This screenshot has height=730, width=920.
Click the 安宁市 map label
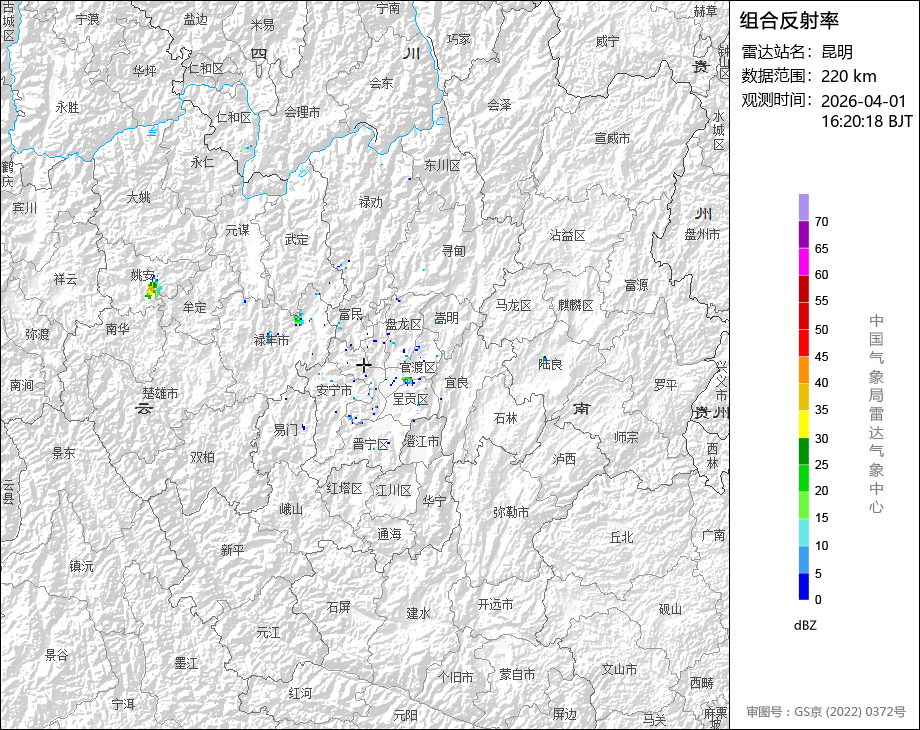coord(334,390)
